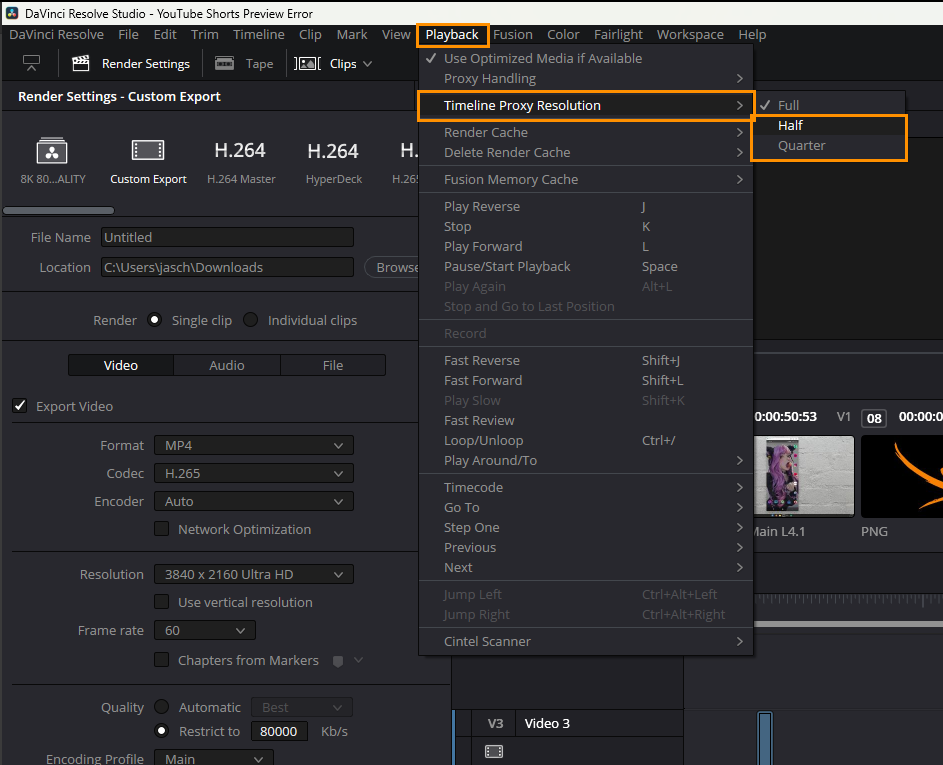
Task: Enable Use vertical resolution checkbox
Action: pos(161,602)
